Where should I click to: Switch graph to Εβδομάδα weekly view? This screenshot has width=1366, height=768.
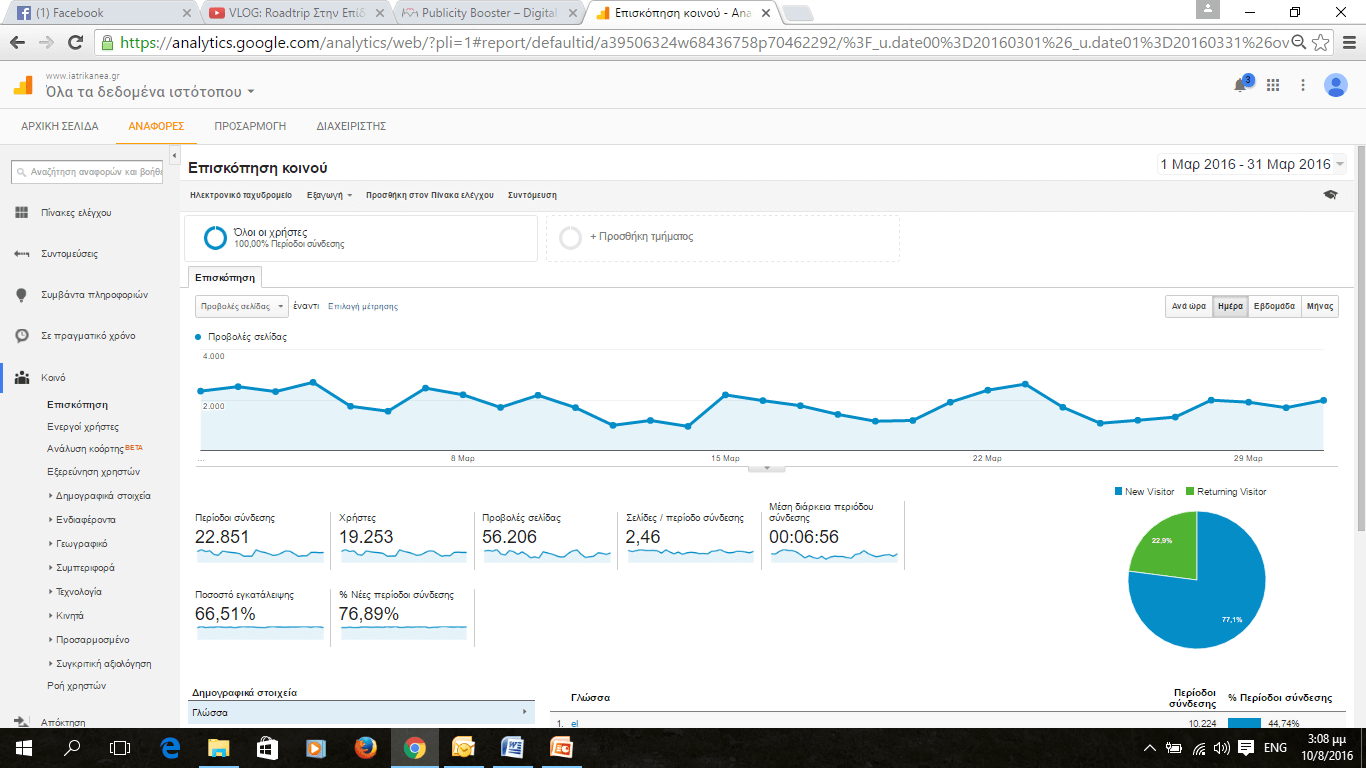(1275, 306)
